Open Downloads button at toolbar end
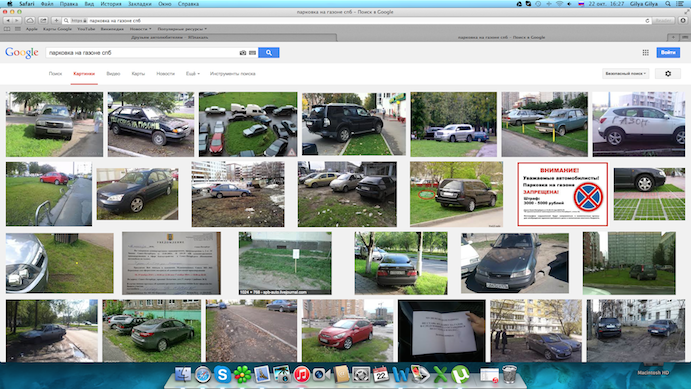The image size is (691, 389). [x=684, y=21]
